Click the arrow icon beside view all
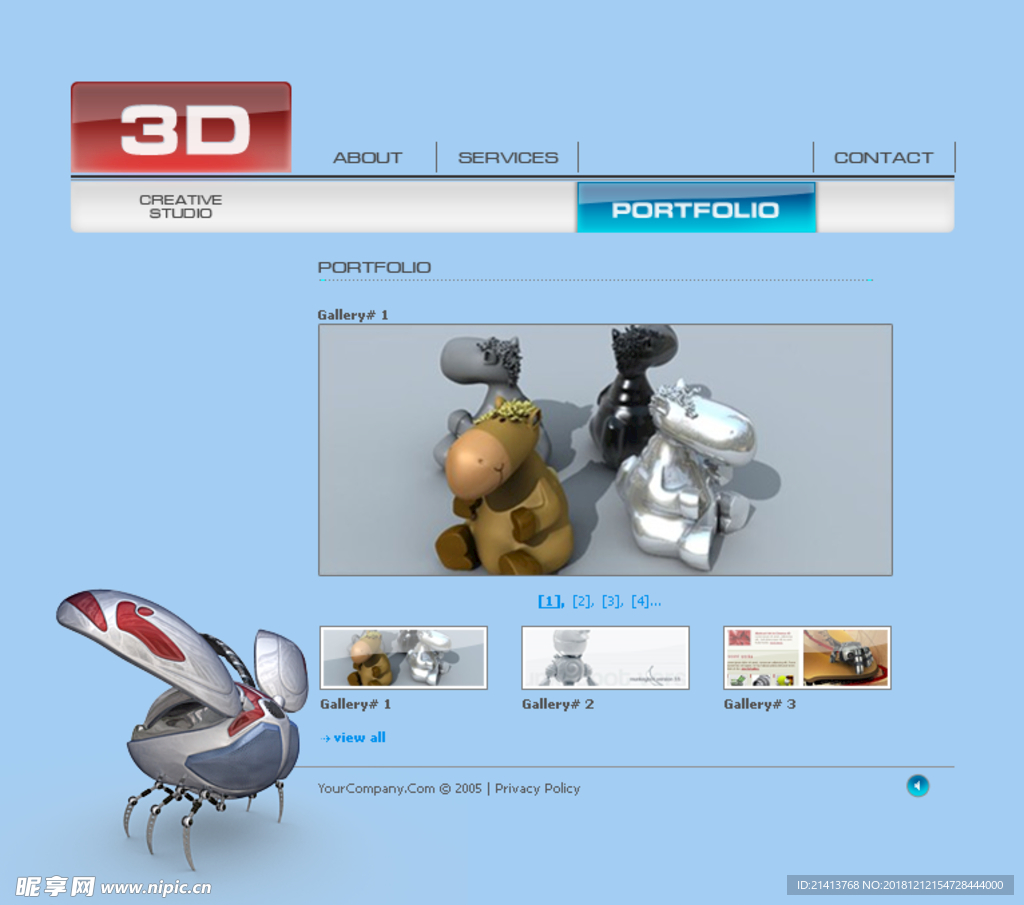 click(325, 738)
